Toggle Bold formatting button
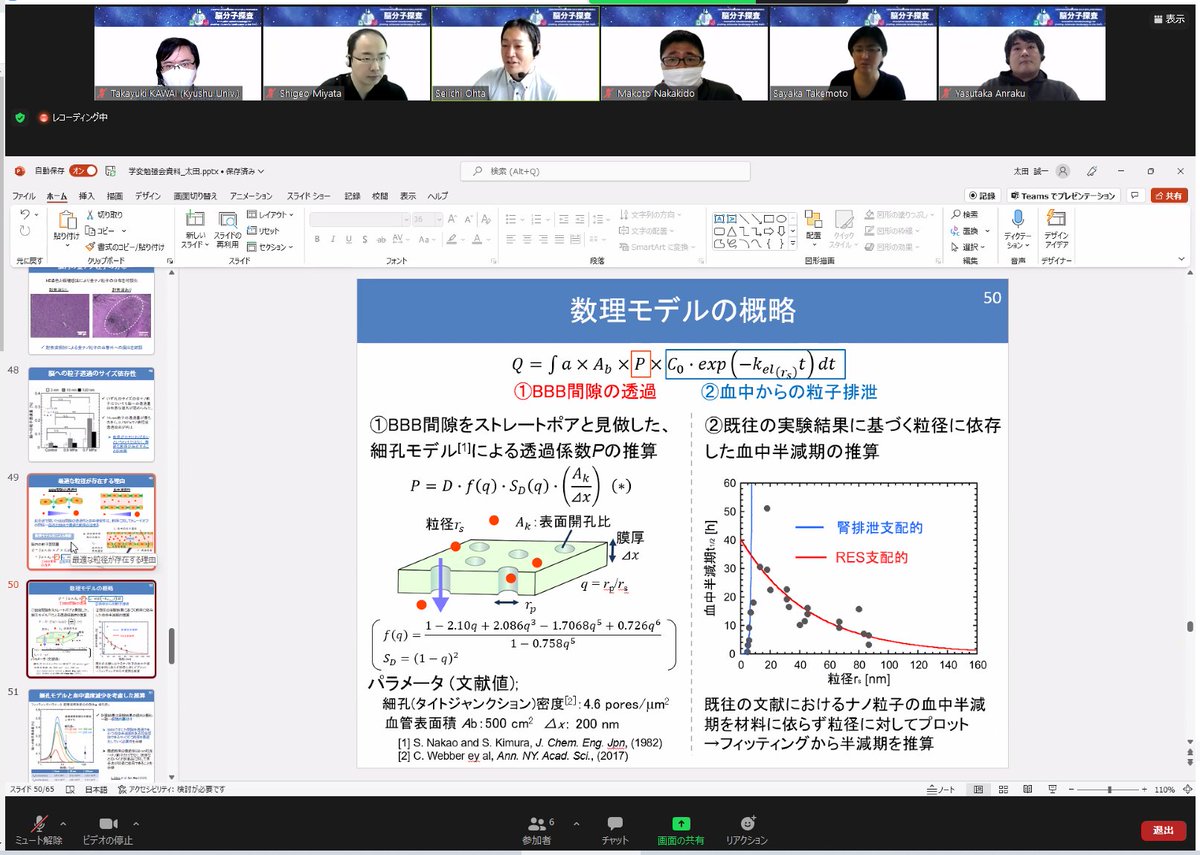The height and width of the screenshot is (855, 1200). click(318, 240)
